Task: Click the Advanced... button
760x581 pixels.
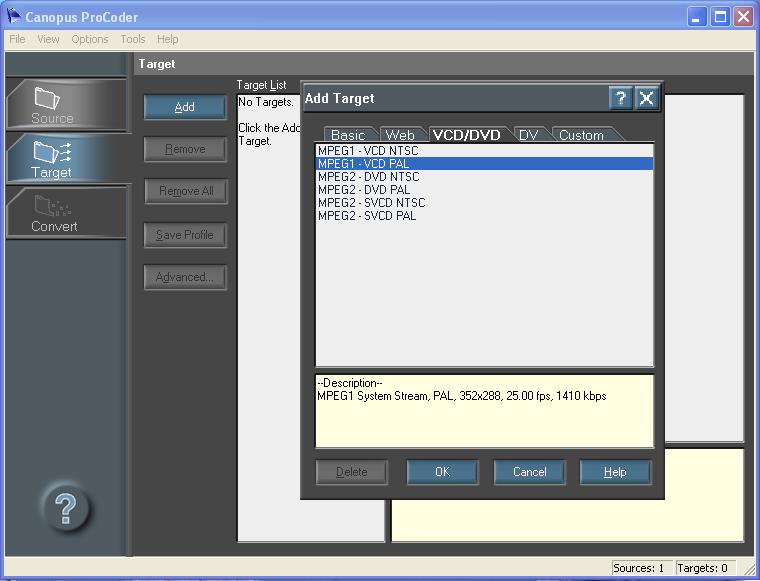Action: click(185, 277)
